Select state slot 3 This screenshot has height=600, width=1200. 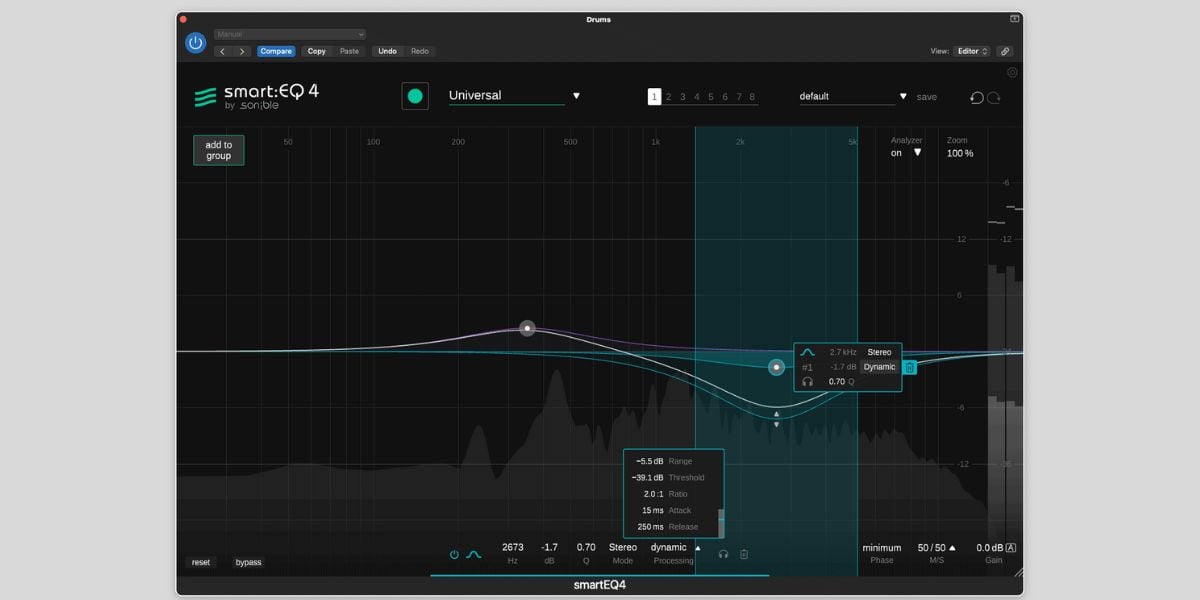tap(683, 97)
